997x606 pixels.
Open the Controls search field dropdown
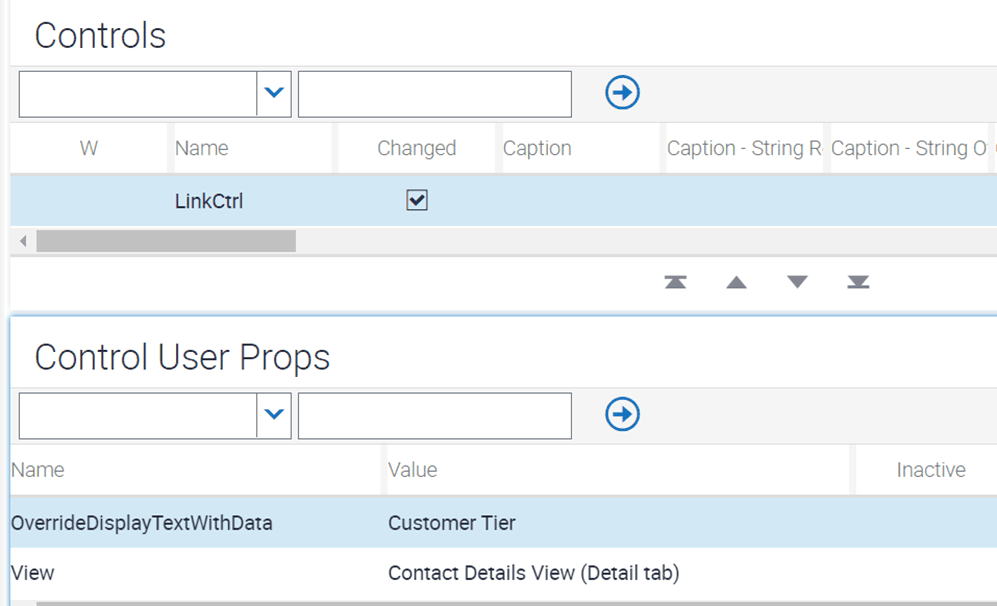click(274, 93)
